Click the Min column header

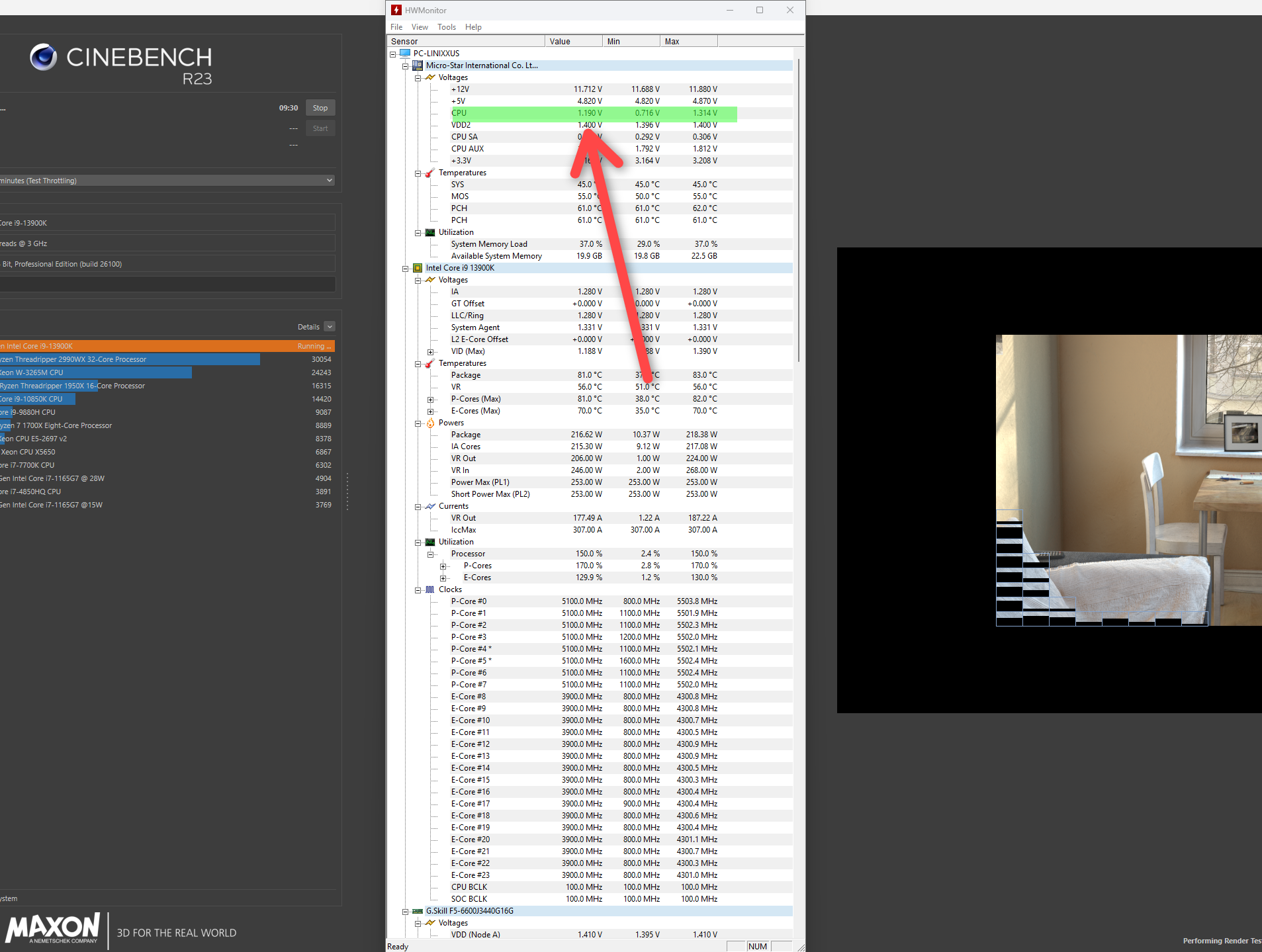(x=631, y=41)
